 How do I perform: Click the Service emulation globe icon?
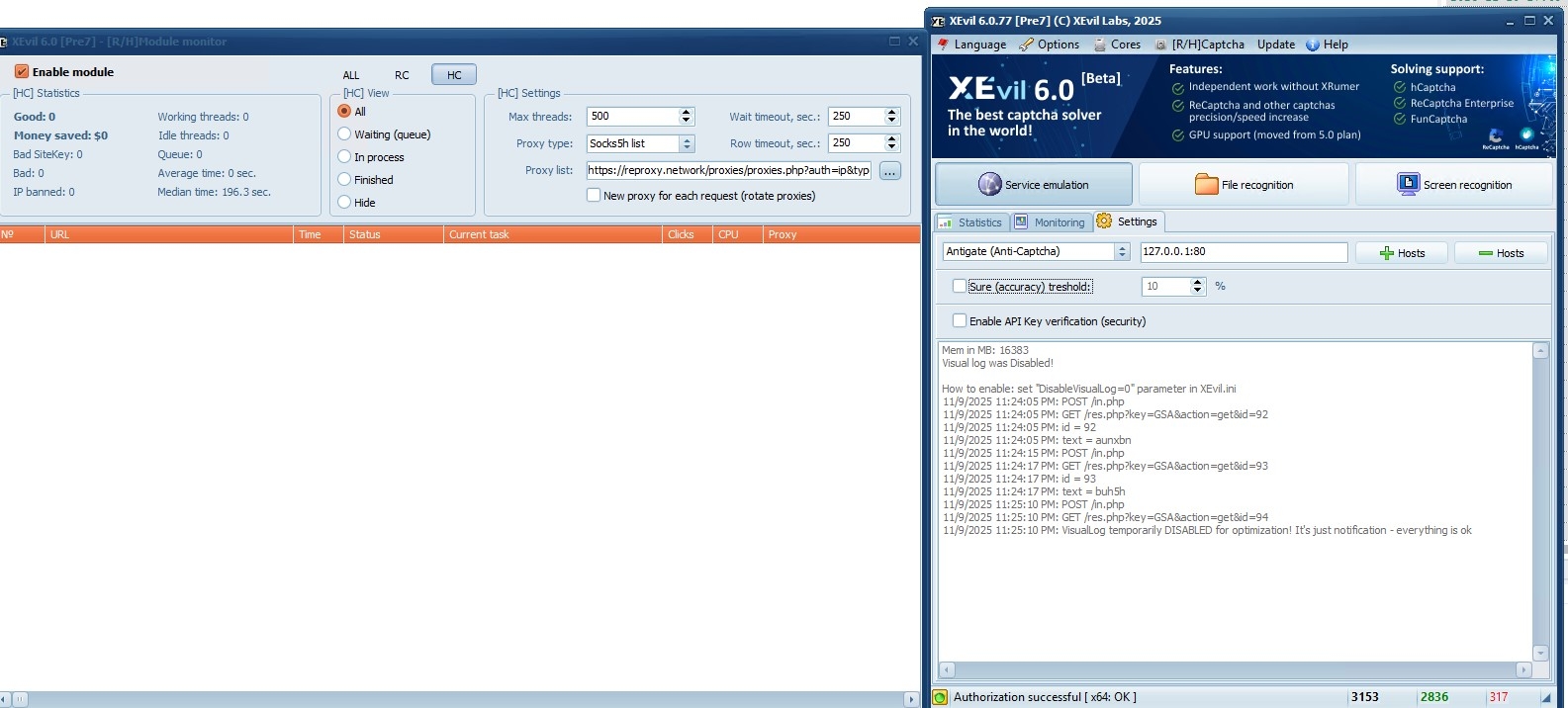pos(989,184)
